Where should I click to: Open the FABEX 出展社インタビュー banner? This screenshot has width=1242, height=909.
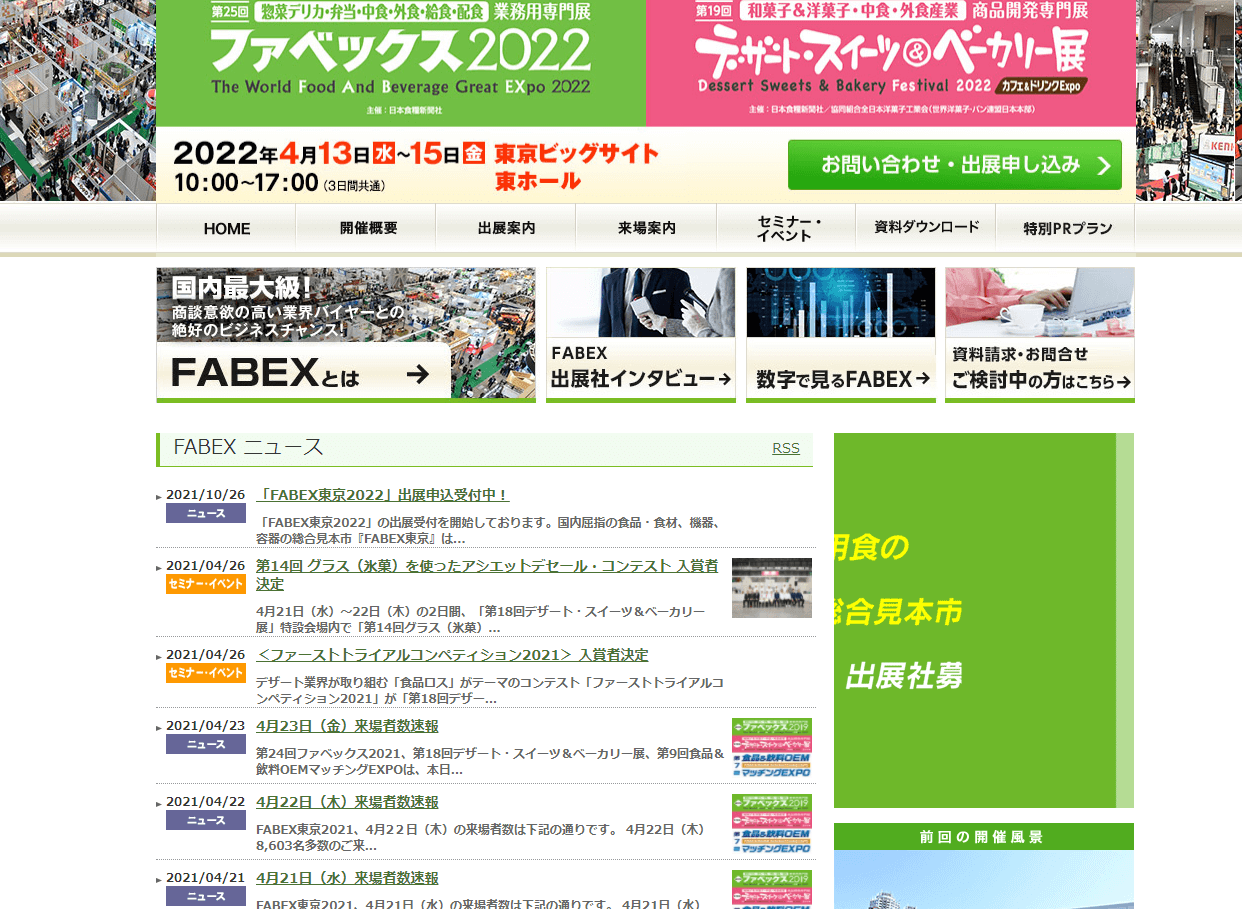click(641, 335)
